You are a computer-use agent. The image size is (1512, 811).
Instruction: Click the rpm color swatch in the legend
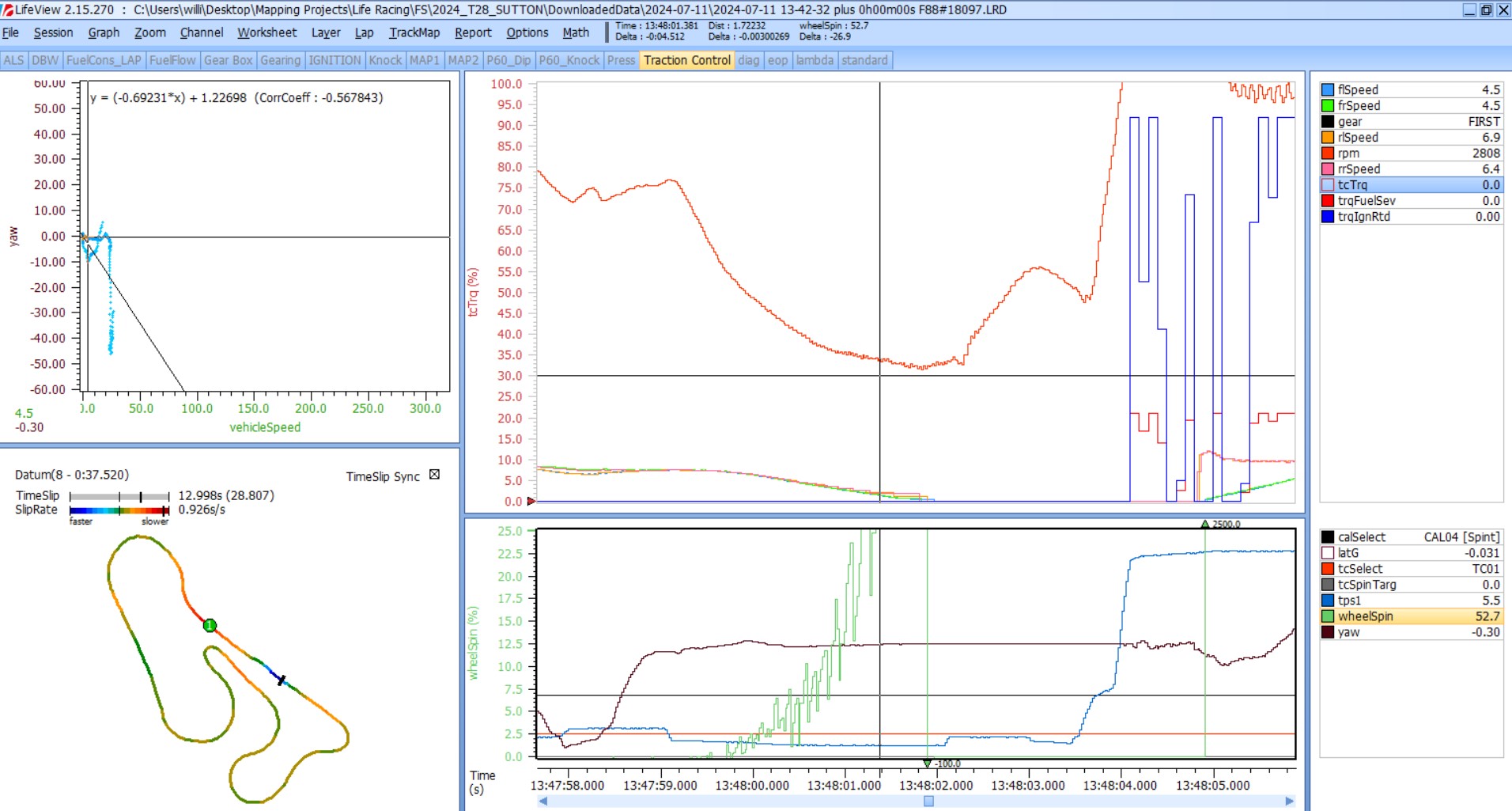[1328, 153]
